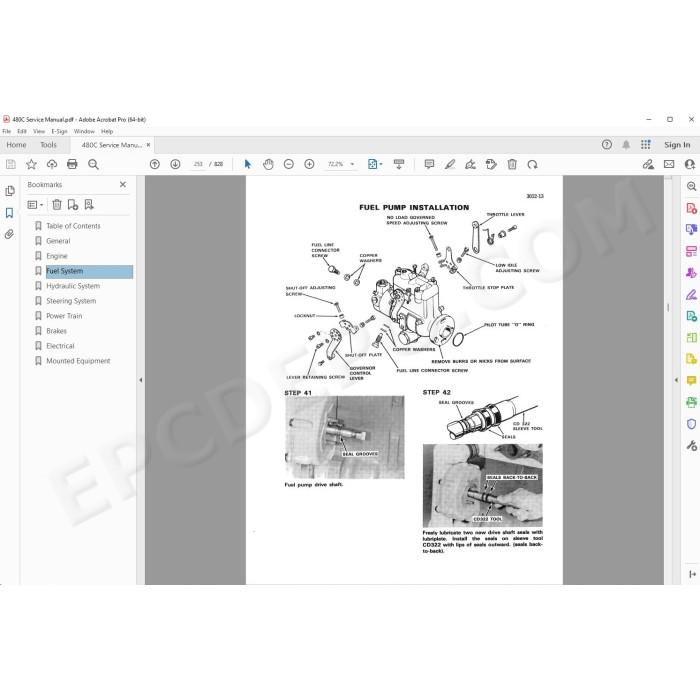This screenshot has height=700, width=700.
Task: Collapse the right tools pane arrow
Action: pyautogui.click(x=676, y=380)
